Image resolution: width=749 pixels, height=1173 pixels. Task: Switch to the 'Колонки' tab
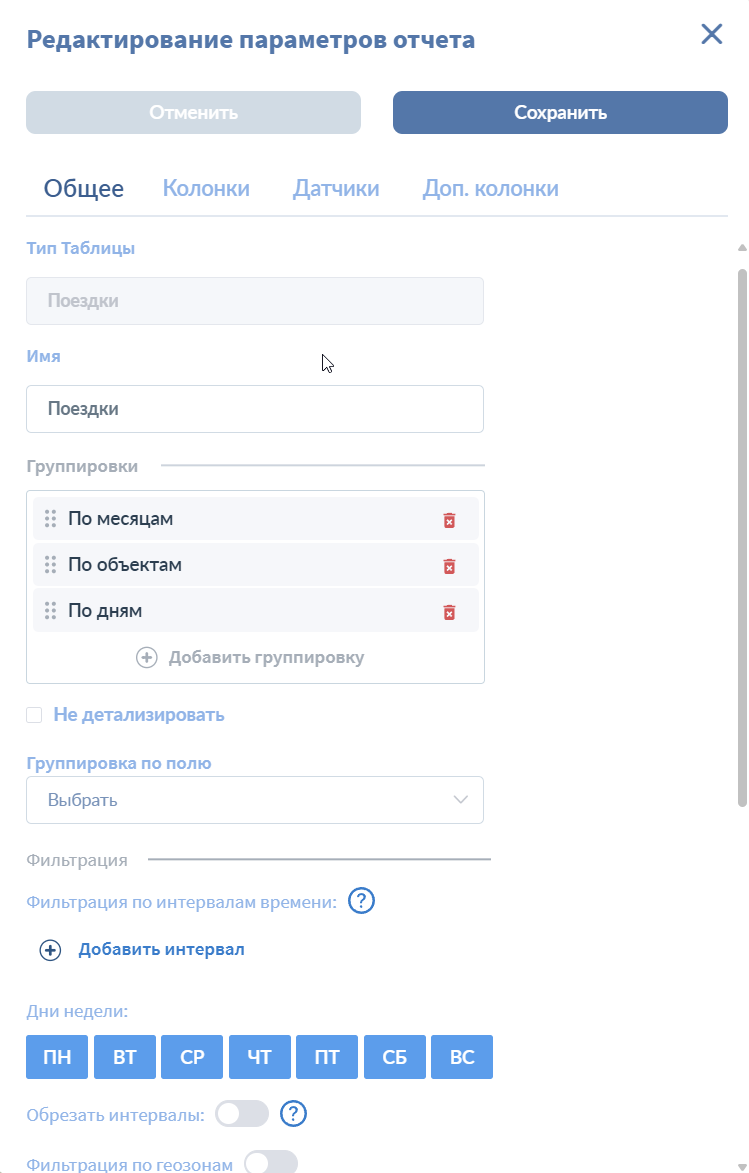pyautogui.click(x=206, y=188)
